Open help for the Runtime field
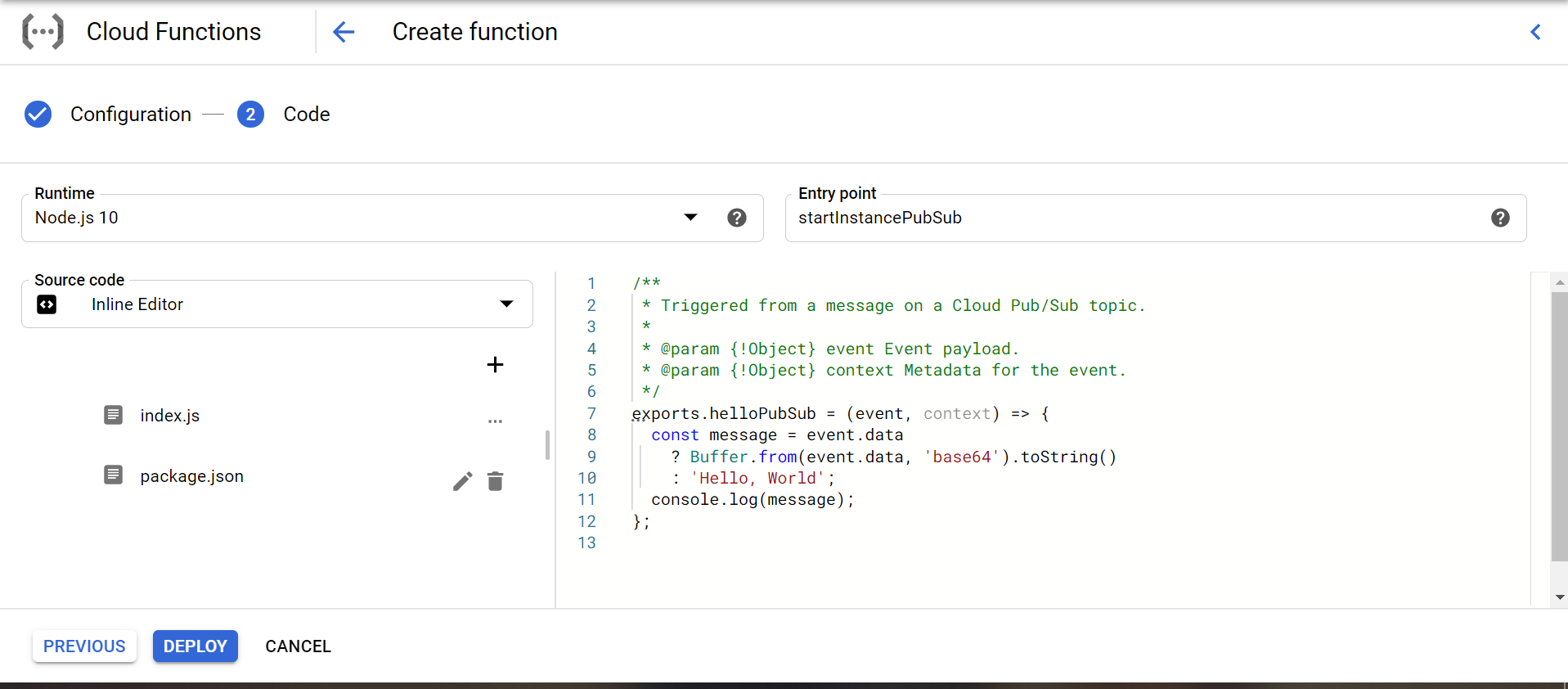 coord(736,218)
